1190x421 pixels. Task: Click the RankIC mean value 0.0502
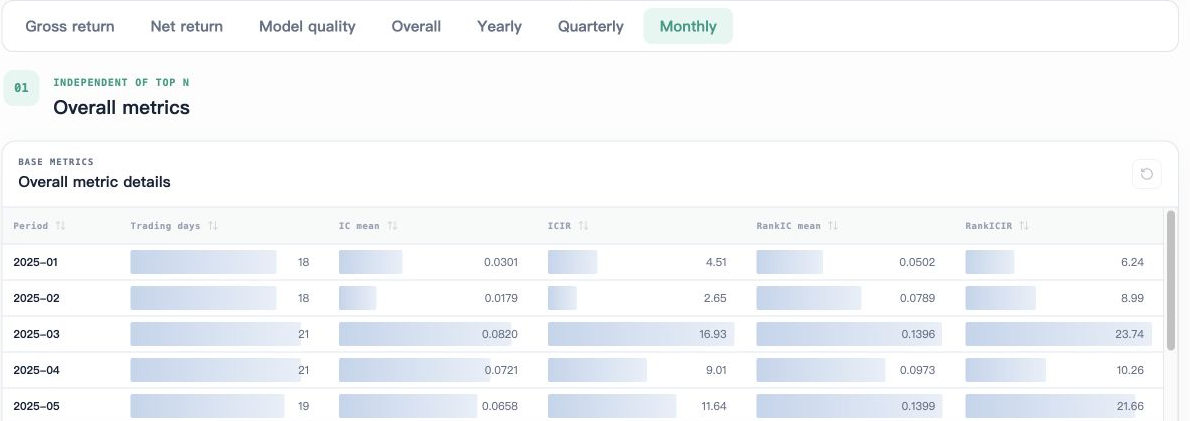(x=918, y=262)
